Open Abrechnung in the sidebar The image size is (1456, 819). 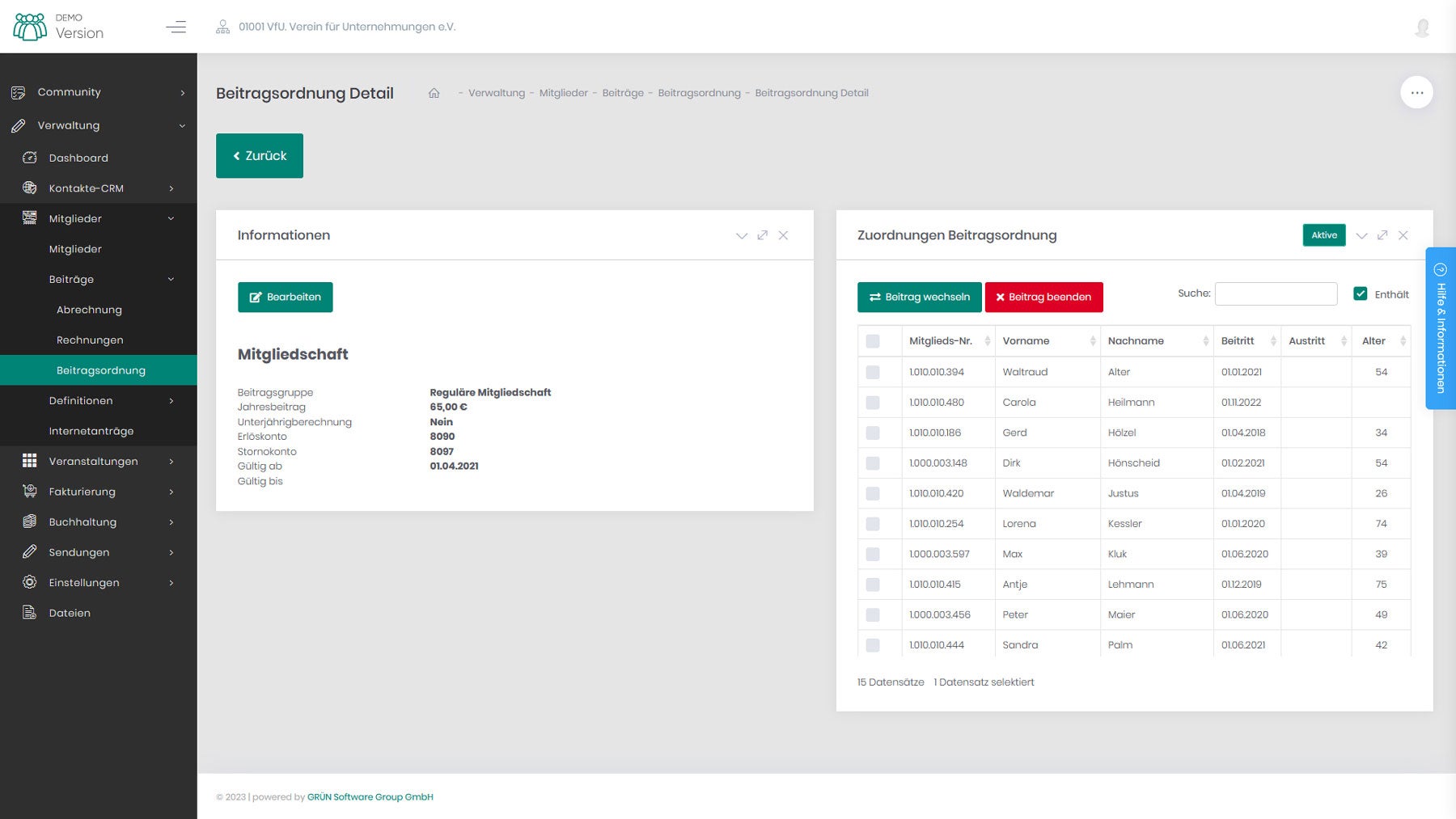tap(89, 310)
